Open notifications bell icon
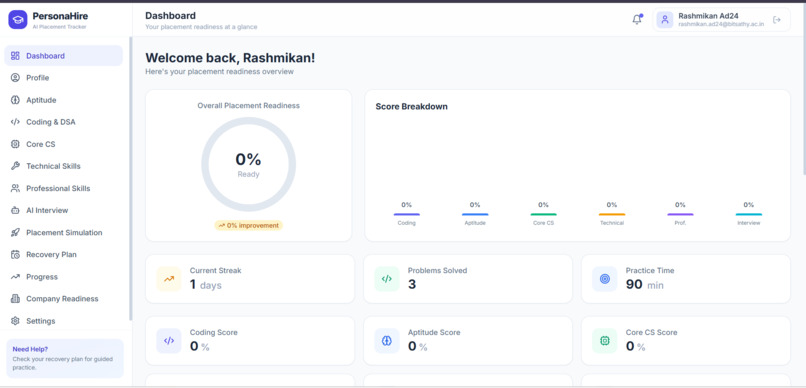This screenshot has width=806, height=388. click(x=637, y=20)
